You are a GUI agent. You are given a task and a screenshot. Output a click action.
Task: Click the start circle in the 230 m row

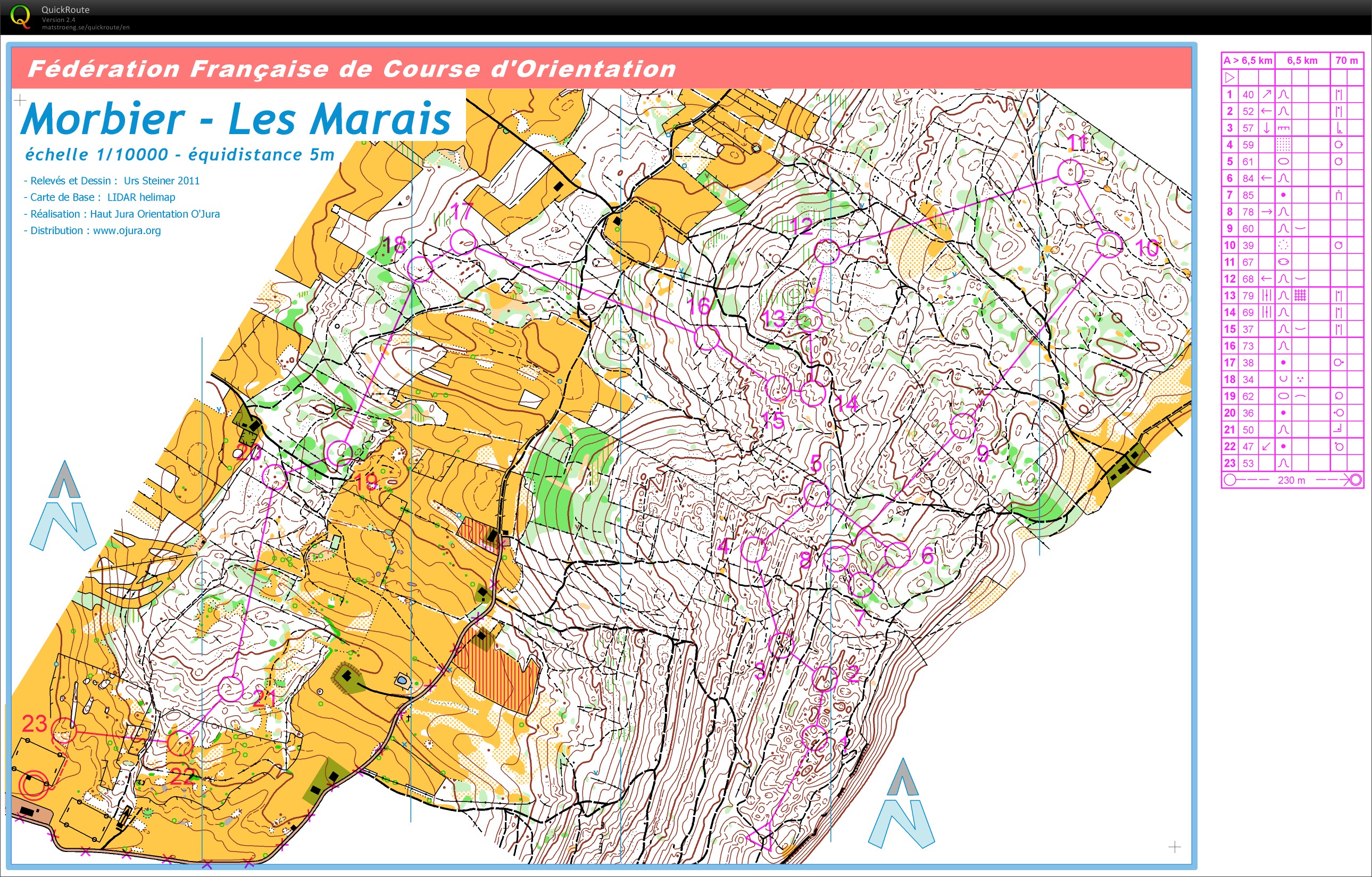(1230, 480)
